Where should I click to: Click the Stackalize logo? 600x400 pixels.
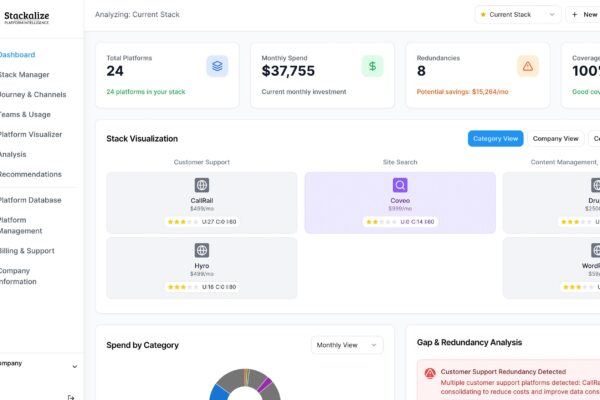[x=26, y=18]
